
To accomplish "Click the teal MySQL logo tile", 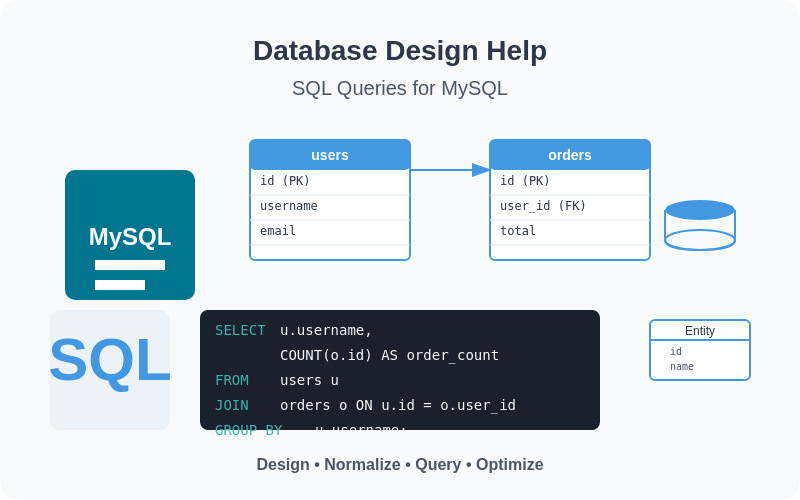I will tap(130, 235).
